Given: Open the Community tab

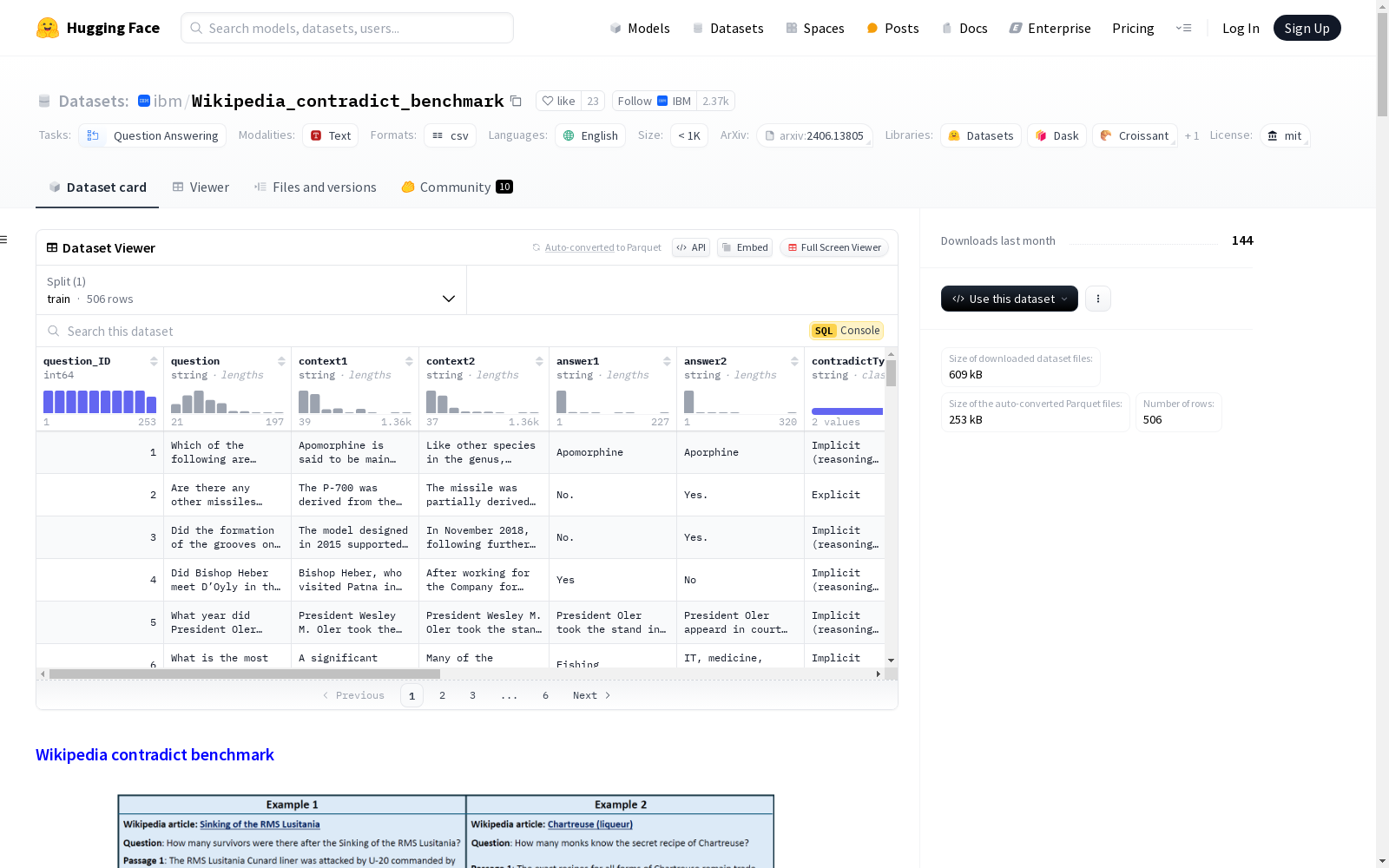Looking at the screenshot, I should (x=457, y=187).
